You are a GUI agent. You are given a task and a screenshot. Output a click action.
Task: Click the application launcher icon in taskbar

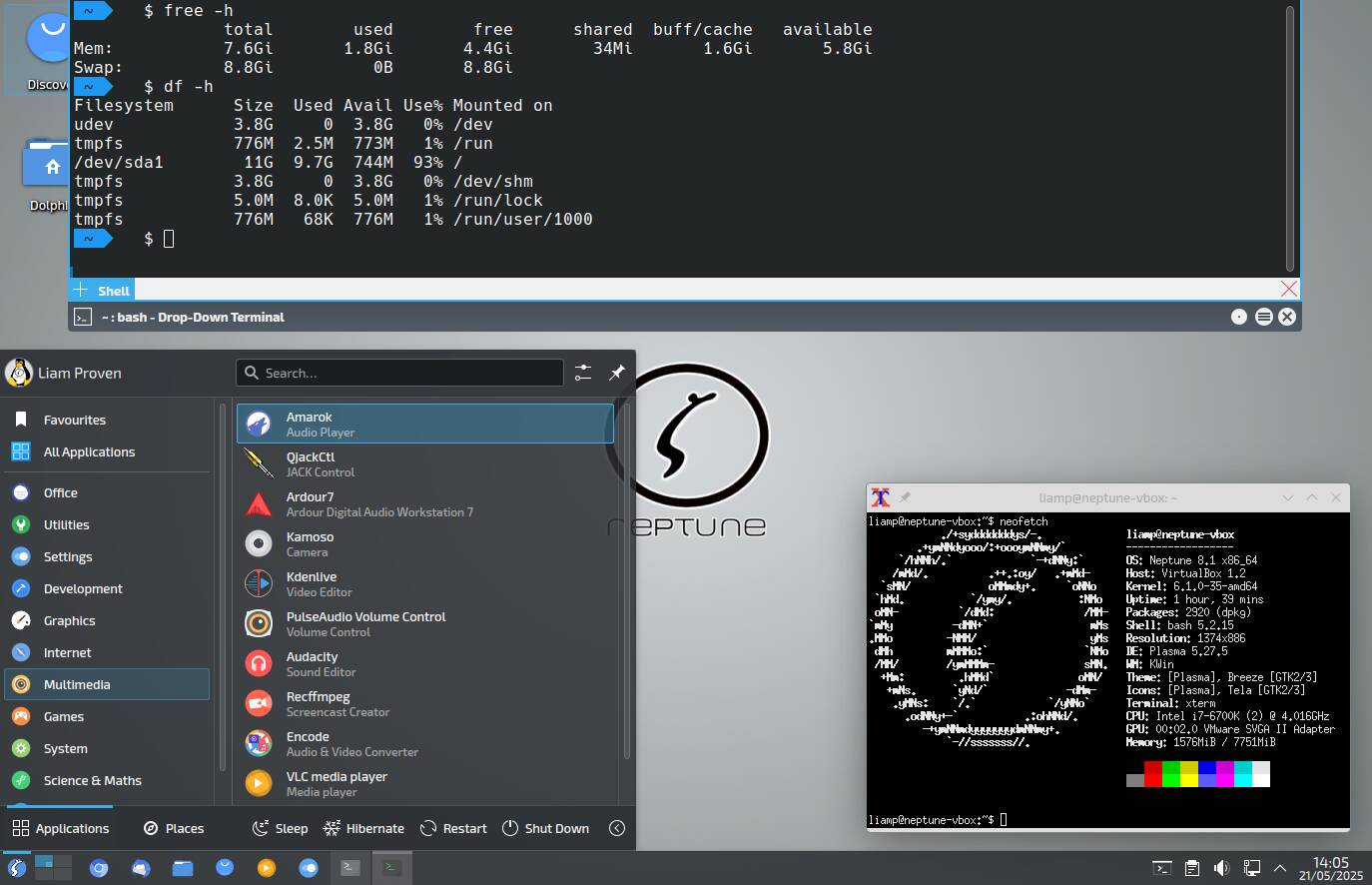point(16,868)
